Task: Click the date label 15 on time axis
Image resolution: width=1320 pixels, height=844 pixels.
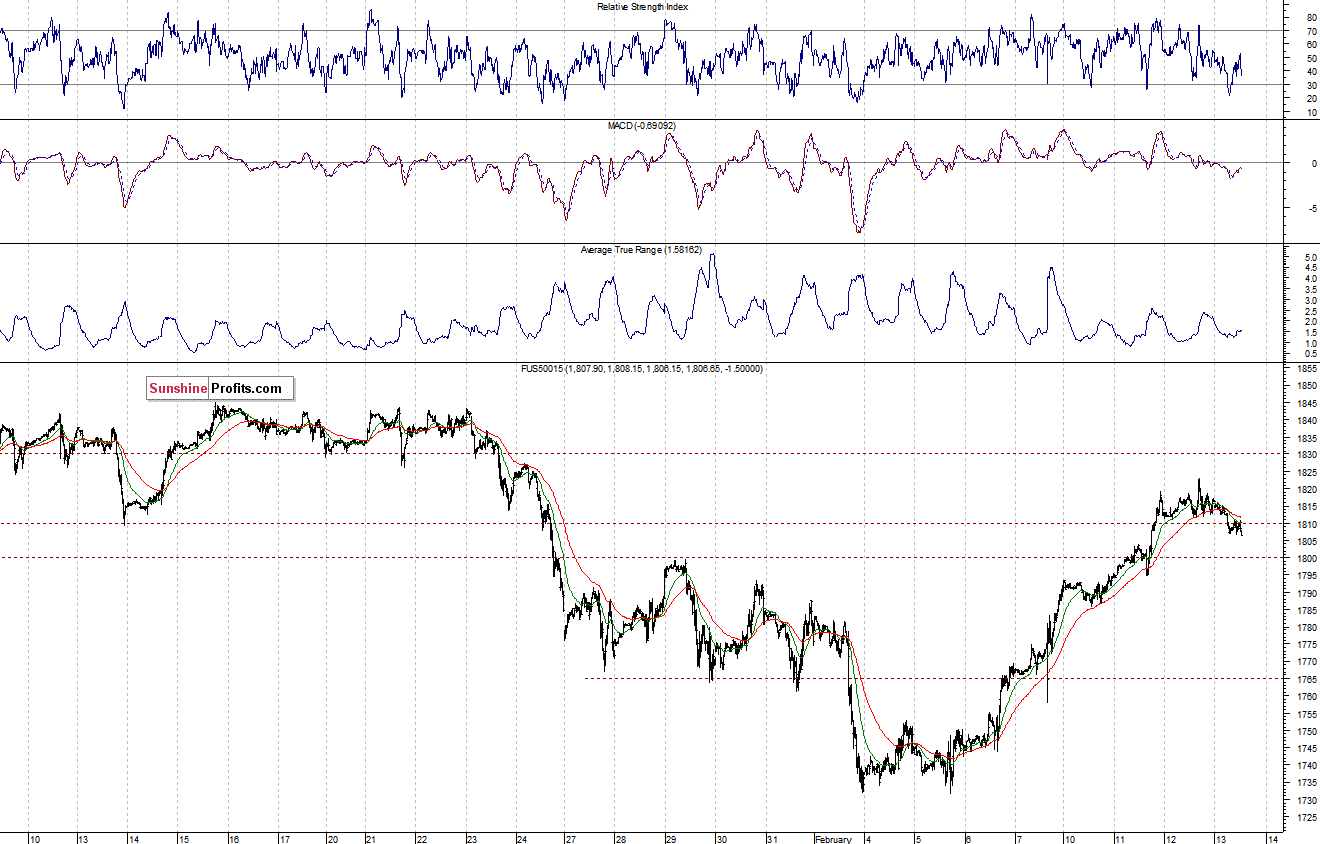Action: pos(184,838)
